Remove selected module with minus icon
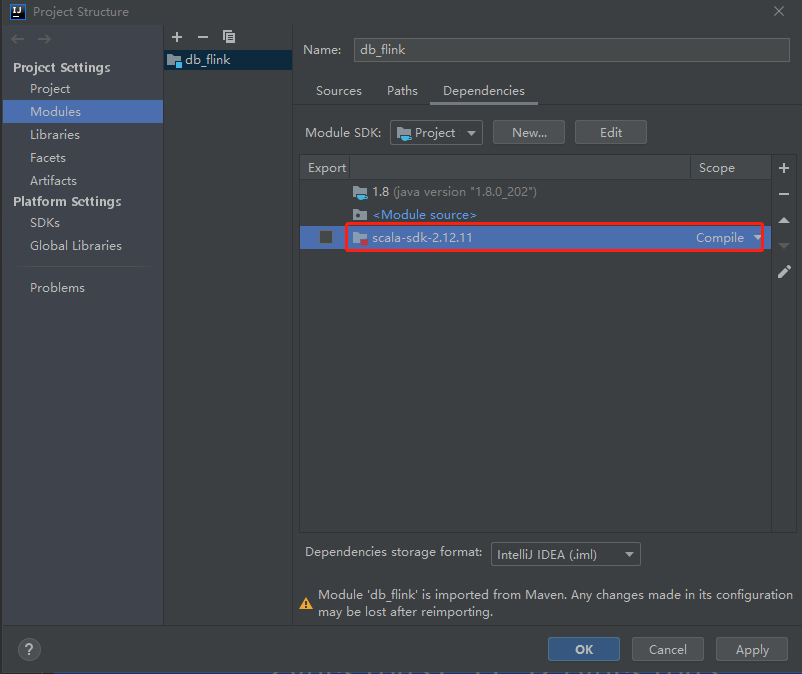The image size is (802, 674). [x=203, y=37]
